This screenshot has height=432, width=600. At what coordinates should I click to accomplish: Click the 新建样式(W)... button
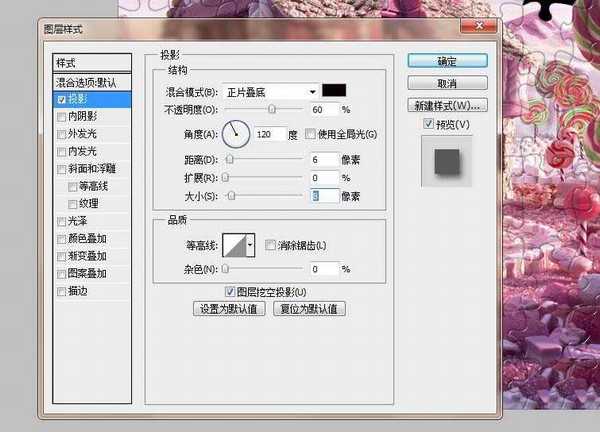click(x=447, y=105)
